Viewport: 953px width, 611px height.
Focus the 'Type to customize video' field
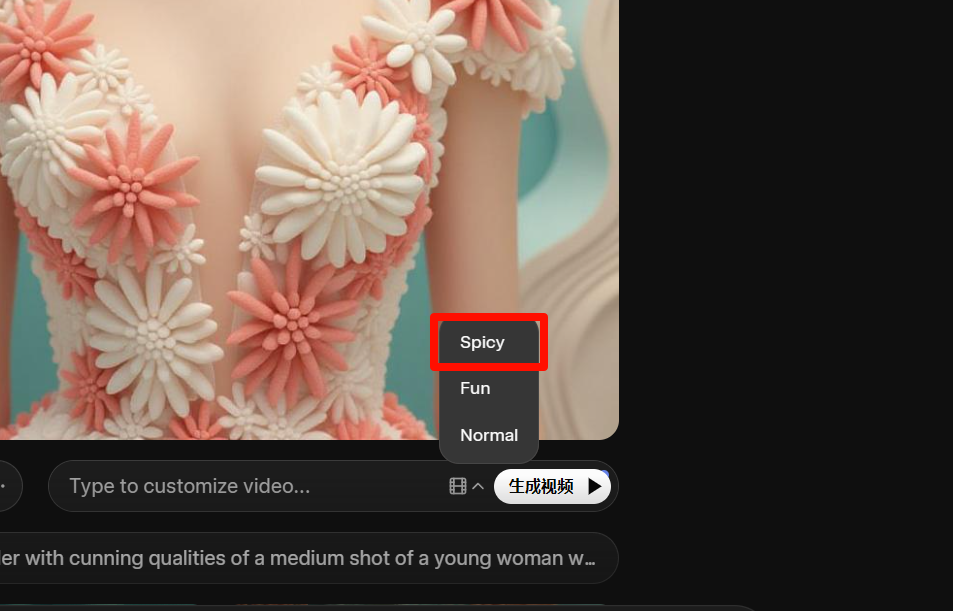coord(250,486)
